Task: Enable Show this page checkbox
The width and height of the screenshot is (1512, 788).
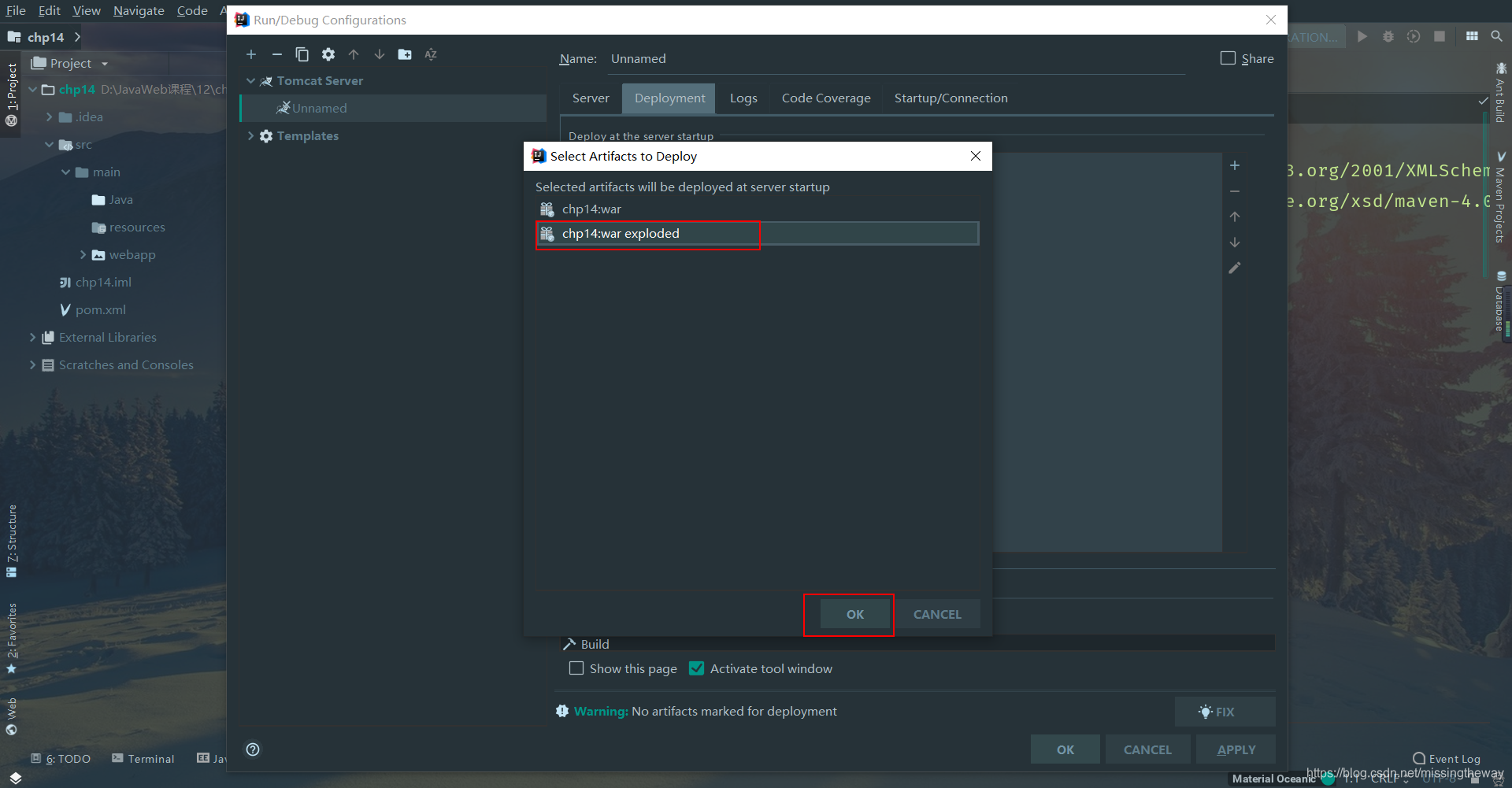Action: pos(576,668)
